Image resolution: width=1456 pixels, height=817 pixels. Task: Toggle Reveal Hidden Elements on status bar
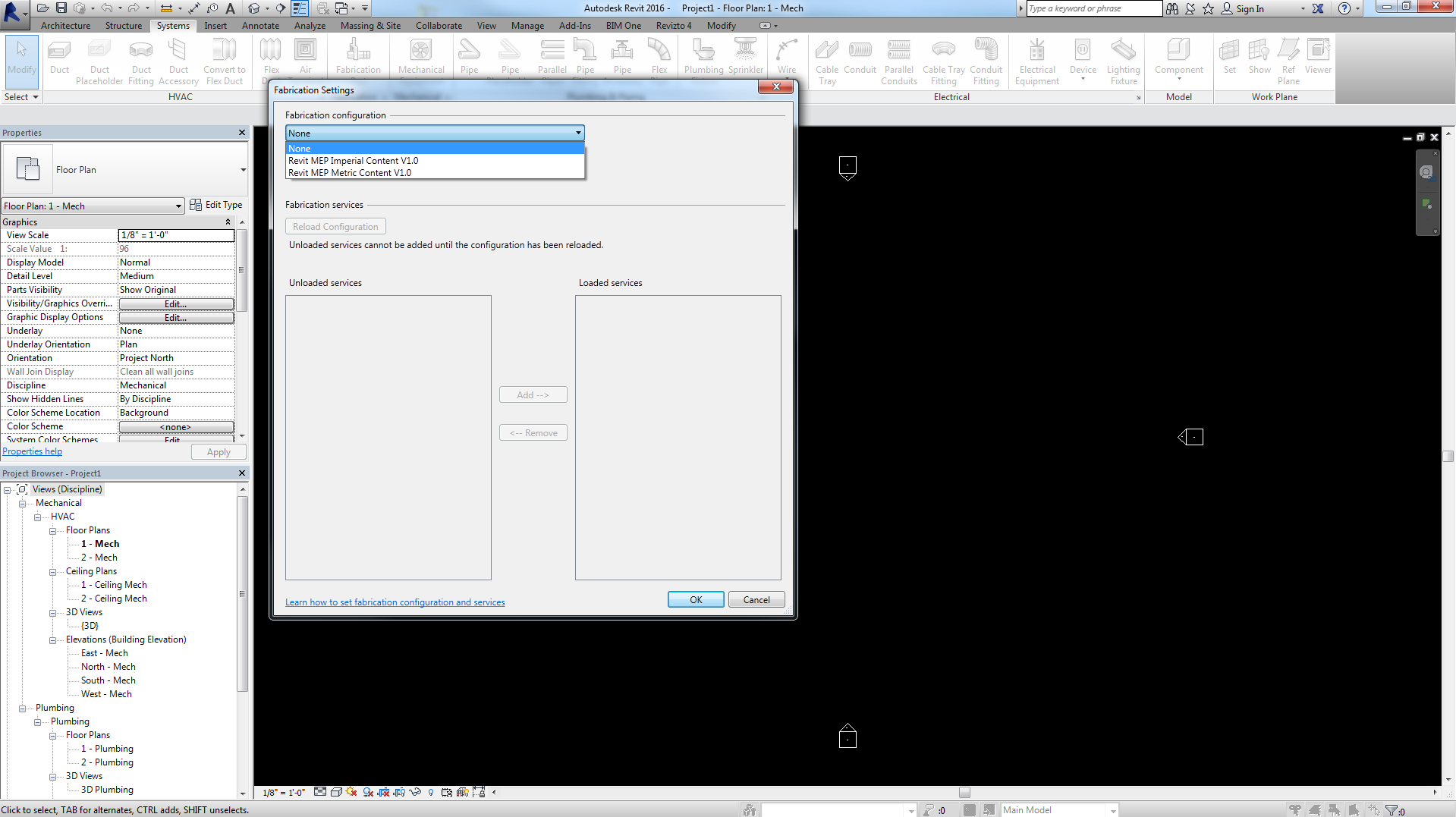(430, 792)
